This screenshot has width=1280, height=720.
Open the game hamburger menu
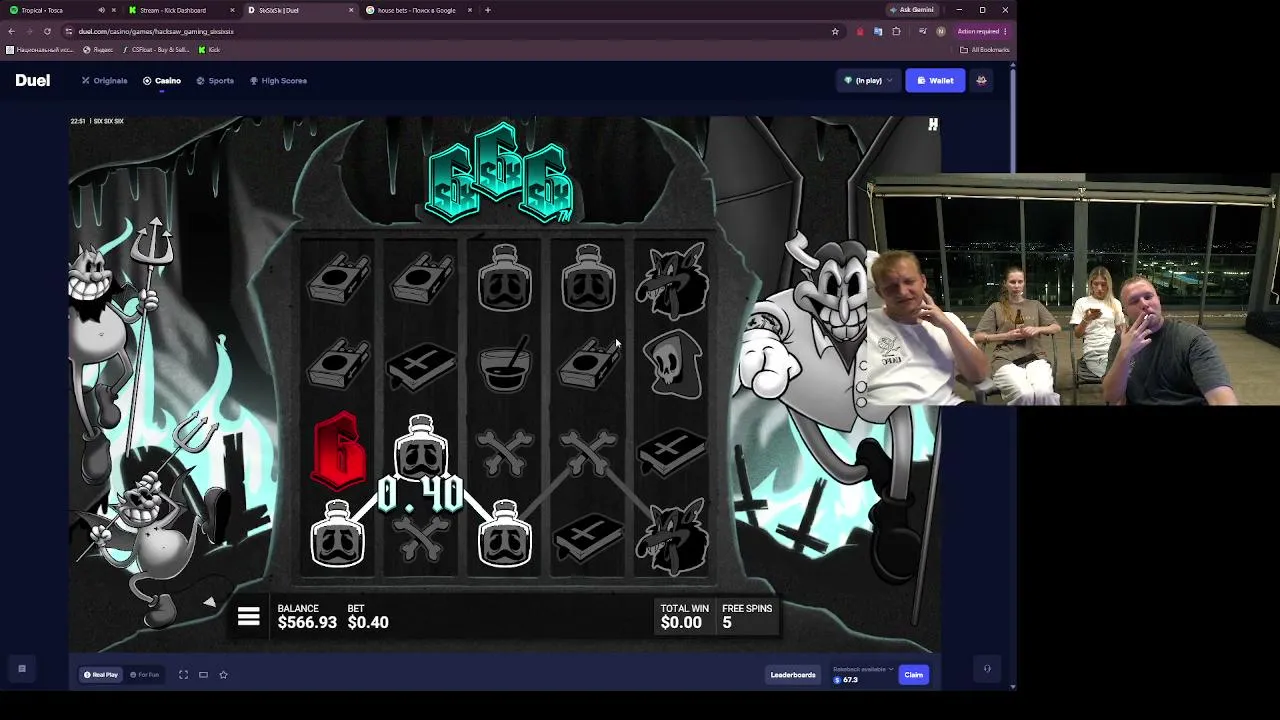(x=248, y=617)
